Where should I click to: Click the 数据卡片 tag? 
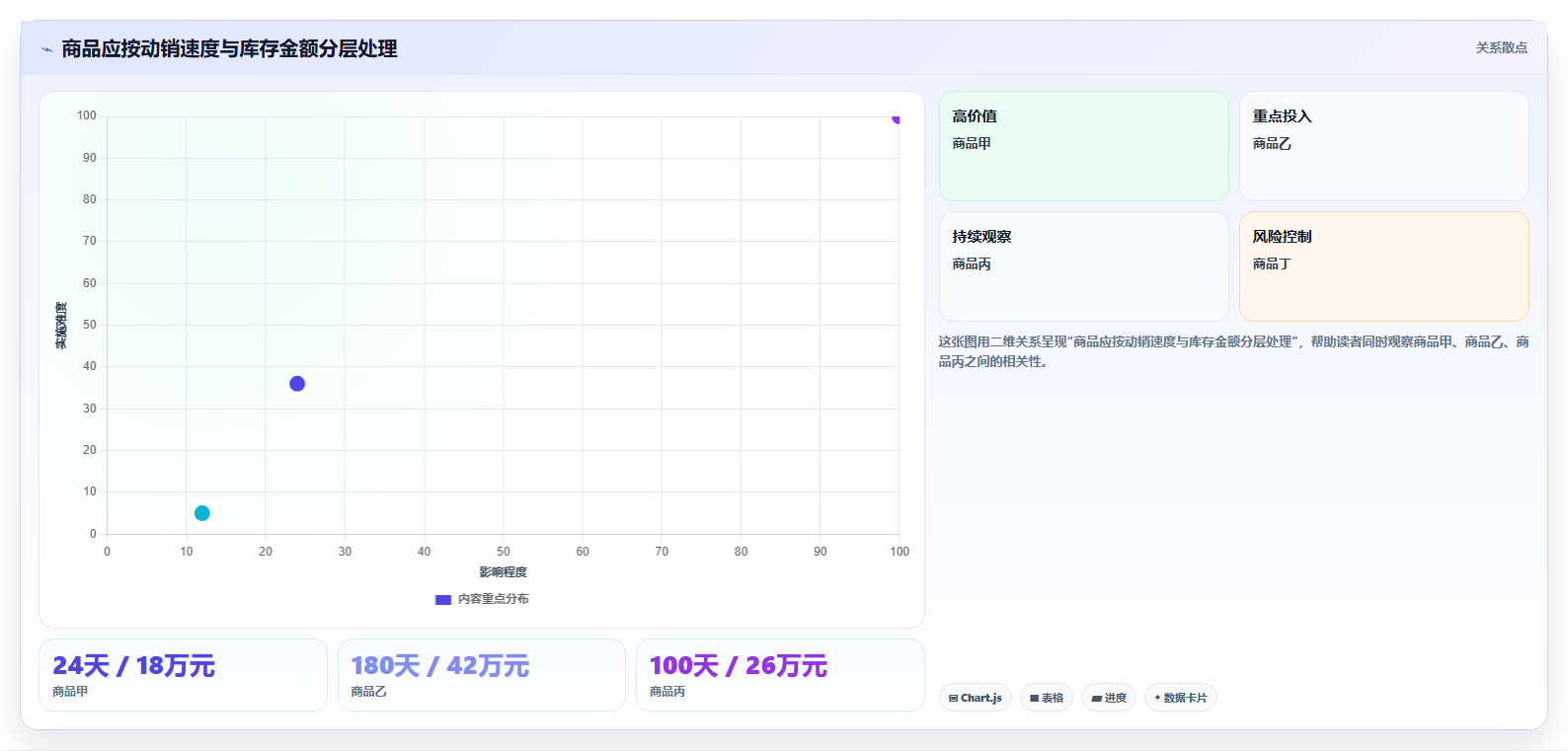[1180, 698]
